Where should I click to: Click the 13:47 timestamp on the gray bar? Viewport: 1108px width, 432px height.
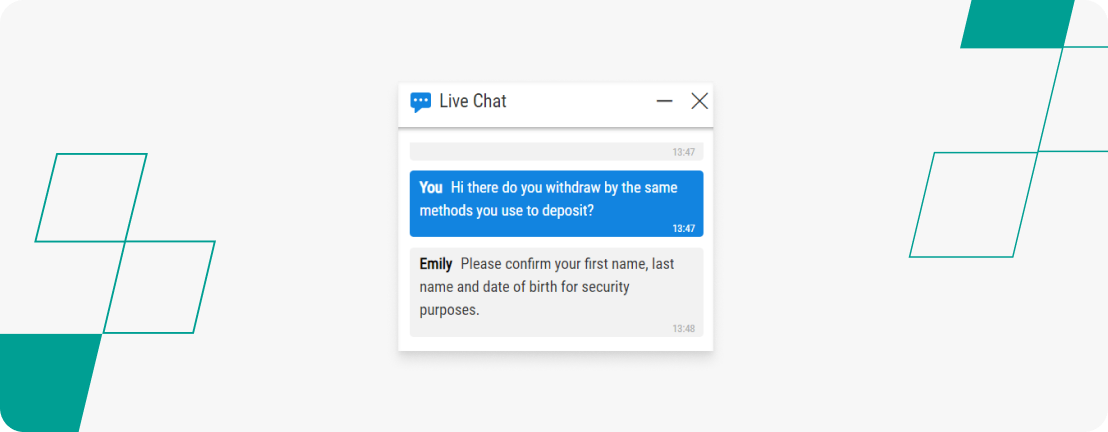(683, 152)
